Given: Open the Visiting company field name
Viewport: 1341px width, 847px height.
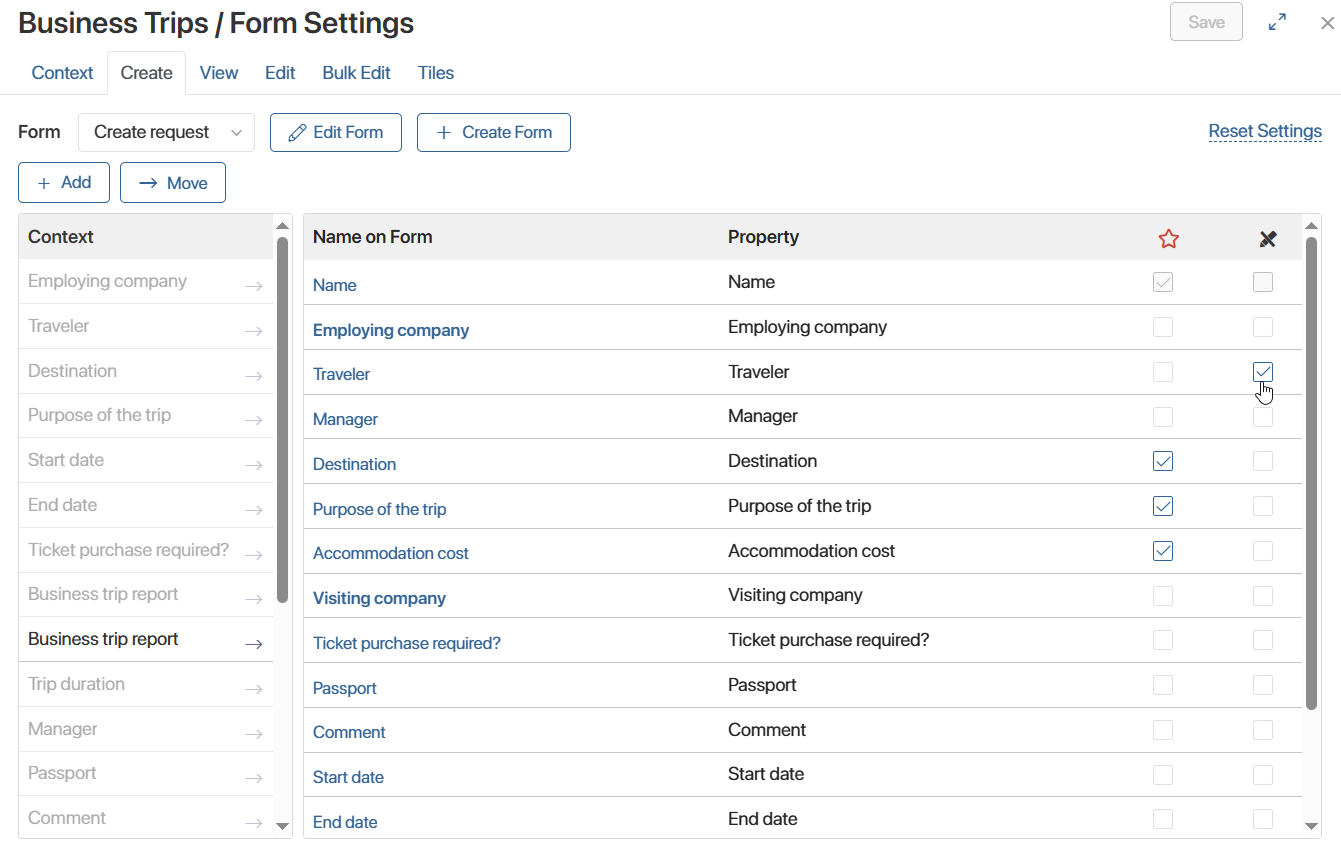Looking at the screenshot, I should pos(379,598).
